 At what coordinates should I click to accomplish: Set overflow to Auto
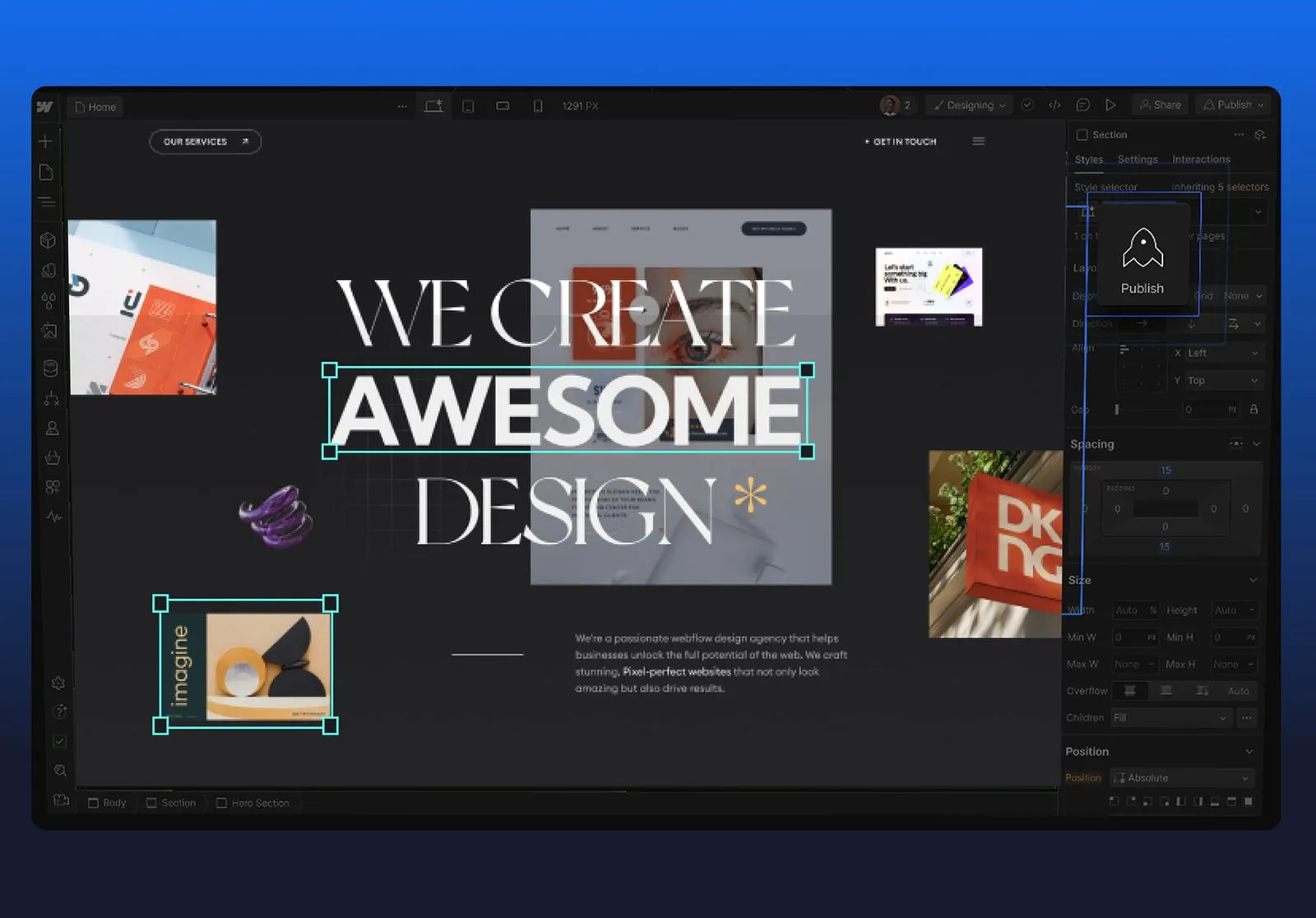pos(1238,691)
